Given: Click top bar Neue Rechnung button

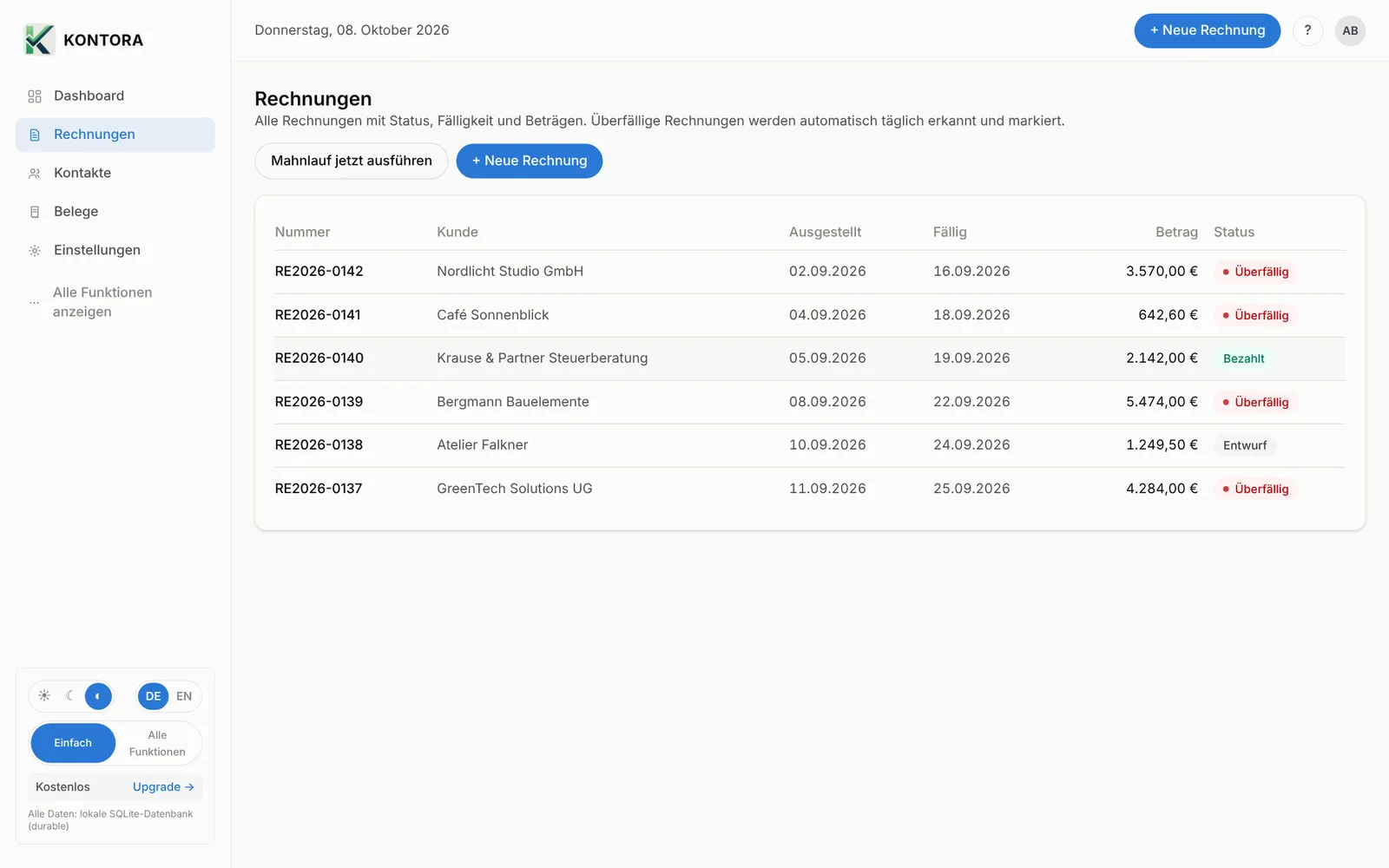Looking at the screenshot, I should click(x=1207, y=30).
